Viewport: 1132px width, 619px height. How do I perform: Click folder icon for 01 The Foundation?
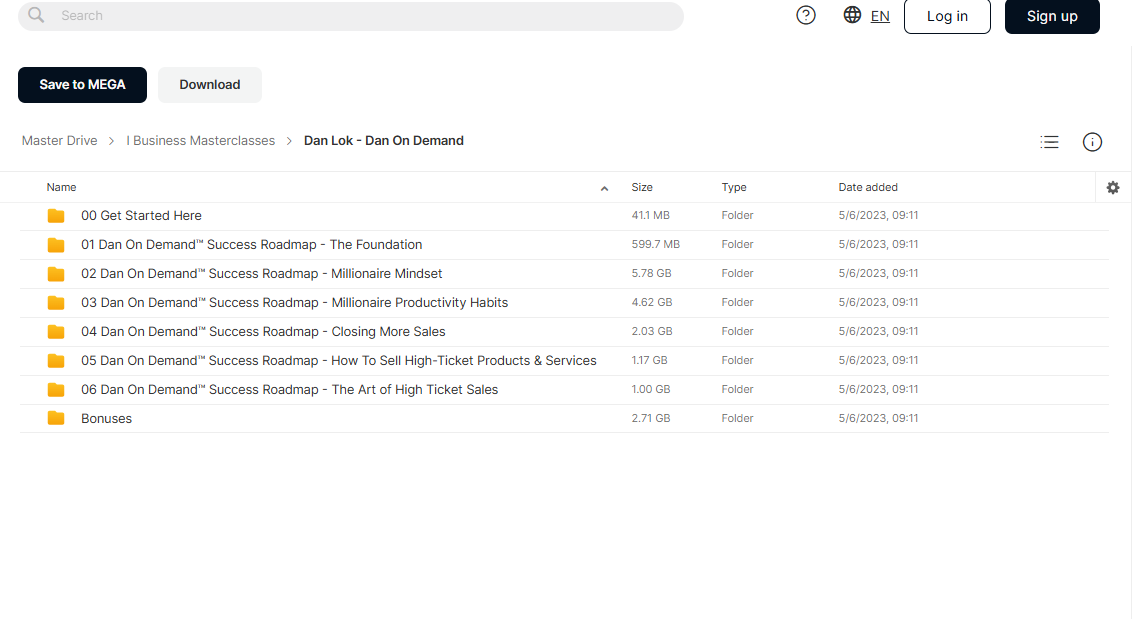tap(56, 245)
